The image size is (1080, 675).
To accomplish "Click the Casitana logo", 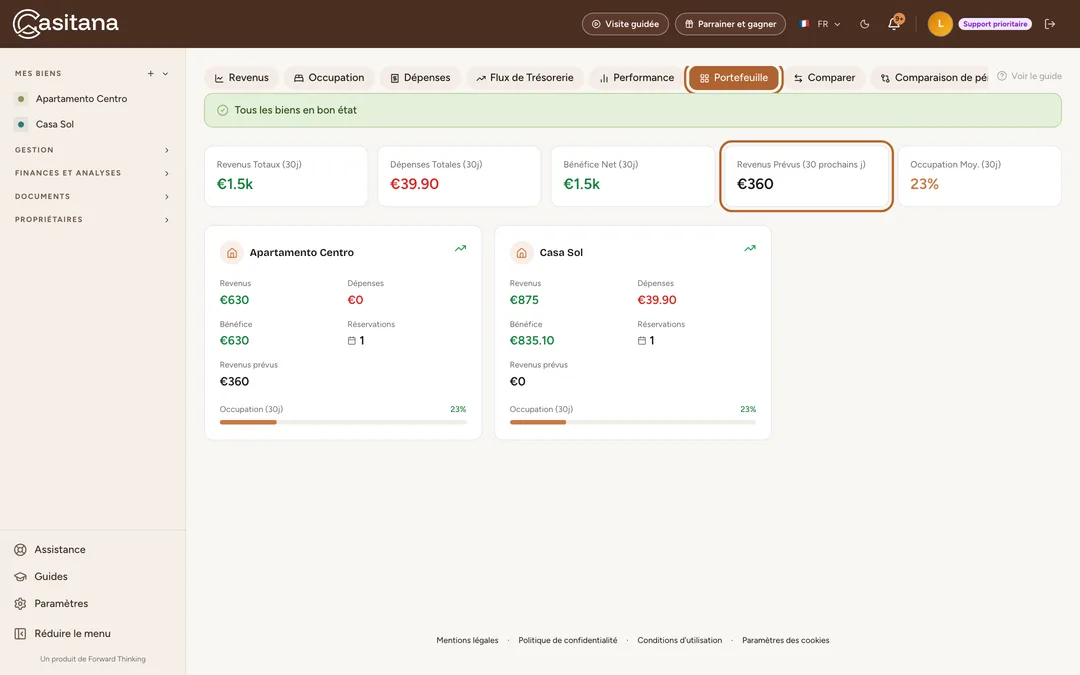I will pyautogui.click(x=65, y=23).
